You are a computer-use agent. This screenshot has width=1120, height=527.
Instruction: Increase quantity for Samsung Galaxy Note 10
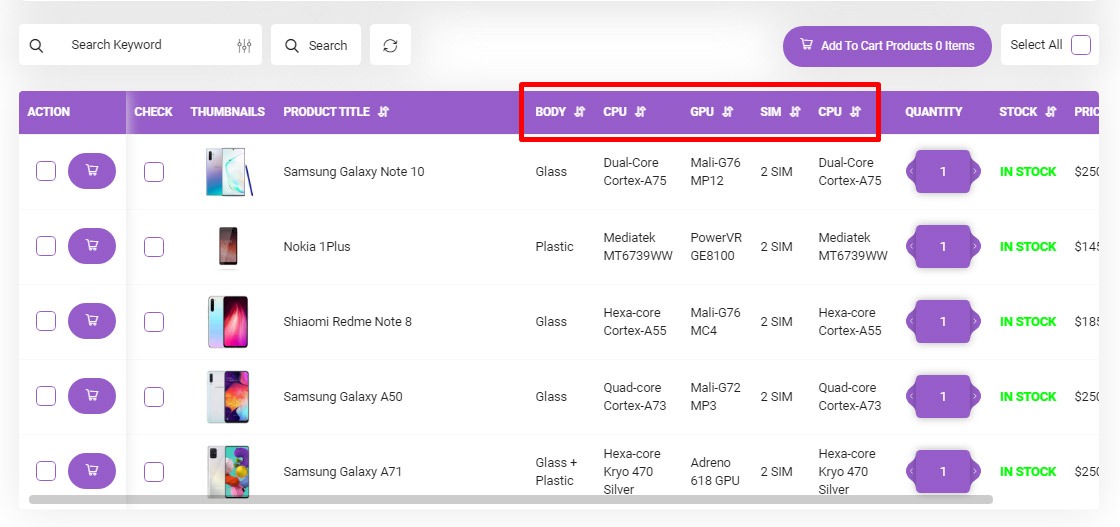click(974, 171)
